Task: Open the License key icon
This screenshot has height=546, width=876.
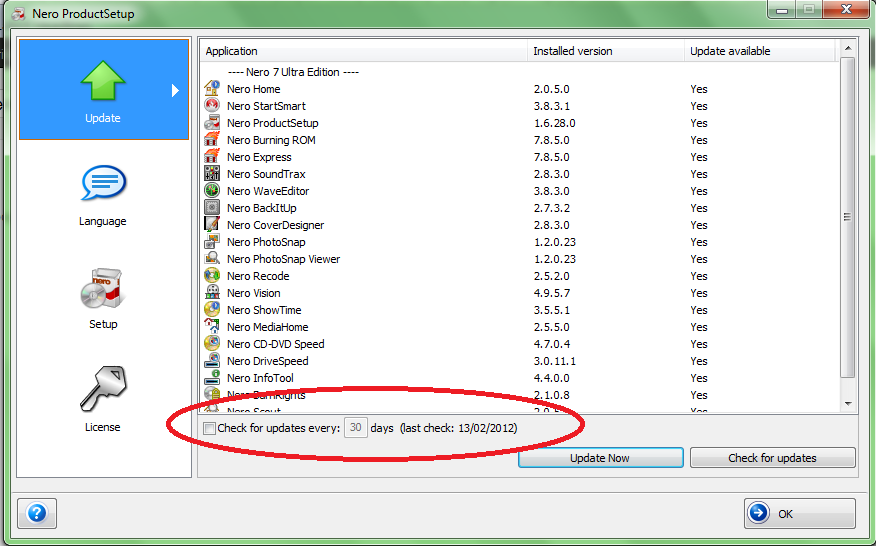Action: click(x=103, y=389)
